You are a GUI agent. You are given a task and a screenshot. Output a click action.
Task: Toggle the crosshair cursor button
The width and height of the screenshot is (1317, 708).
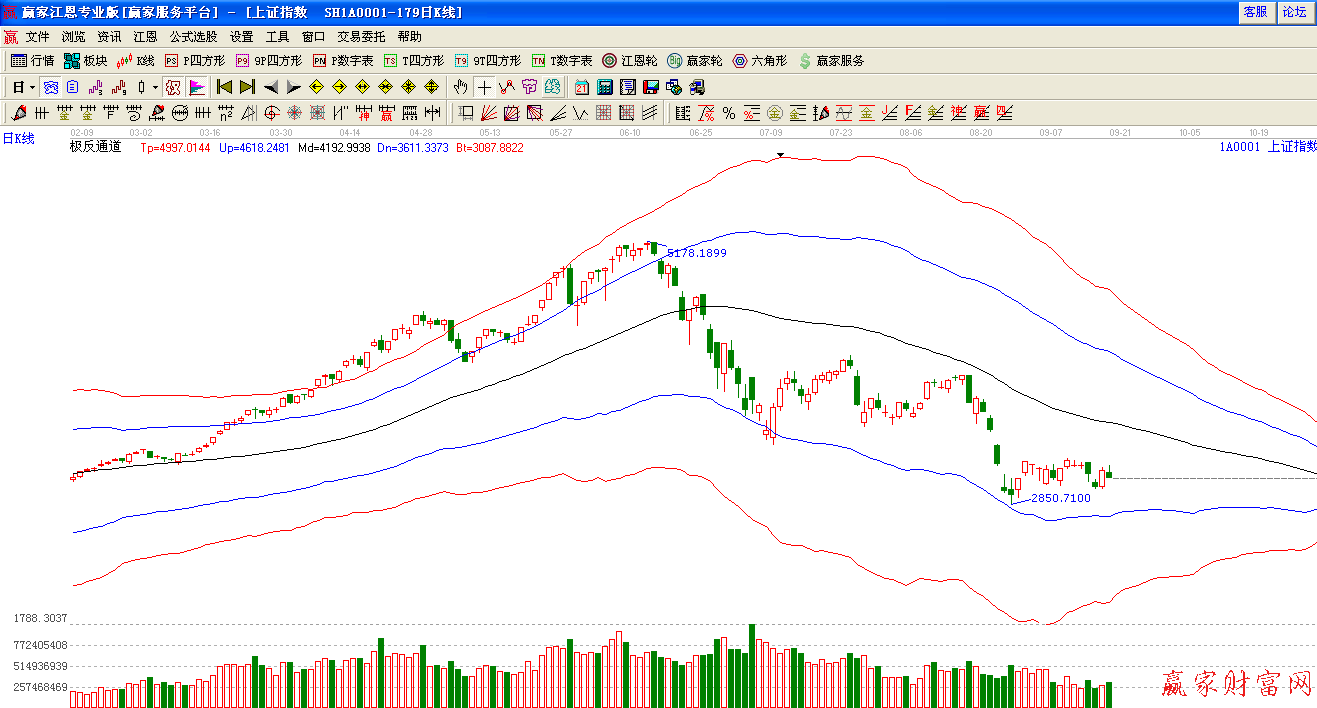(x=484, y=87)
